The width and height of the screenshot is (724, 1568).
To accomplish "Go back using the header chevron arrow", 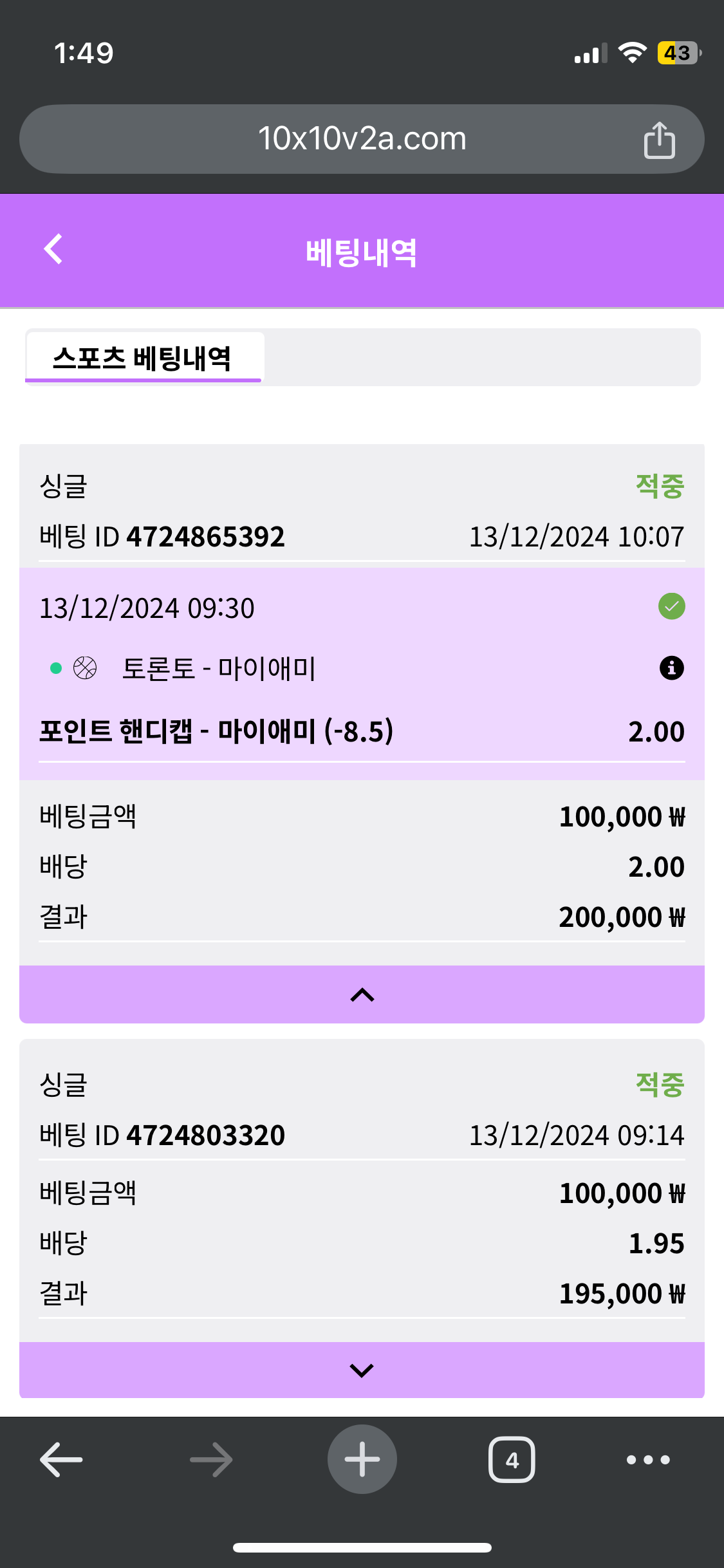I will coord(53,249).
